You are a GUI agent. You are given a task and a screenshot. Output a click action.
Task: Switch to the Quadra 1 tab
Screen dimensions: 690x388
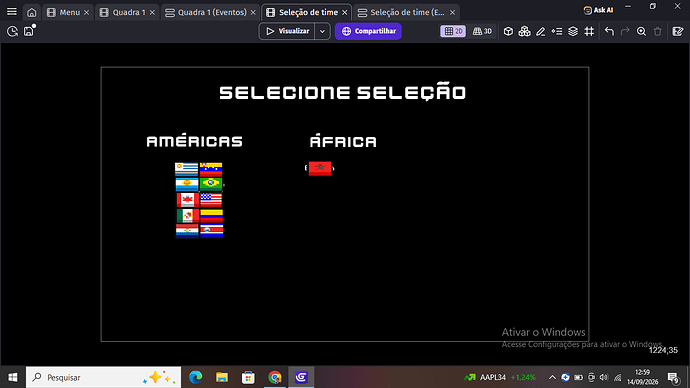coord(123,12)
